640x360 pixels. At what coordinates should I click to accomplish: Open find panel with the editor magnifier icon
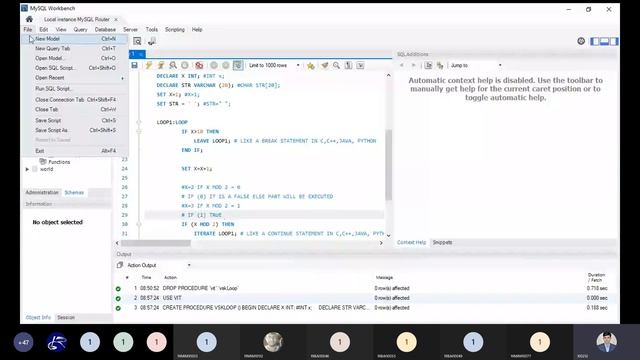(x=336, y=65)
